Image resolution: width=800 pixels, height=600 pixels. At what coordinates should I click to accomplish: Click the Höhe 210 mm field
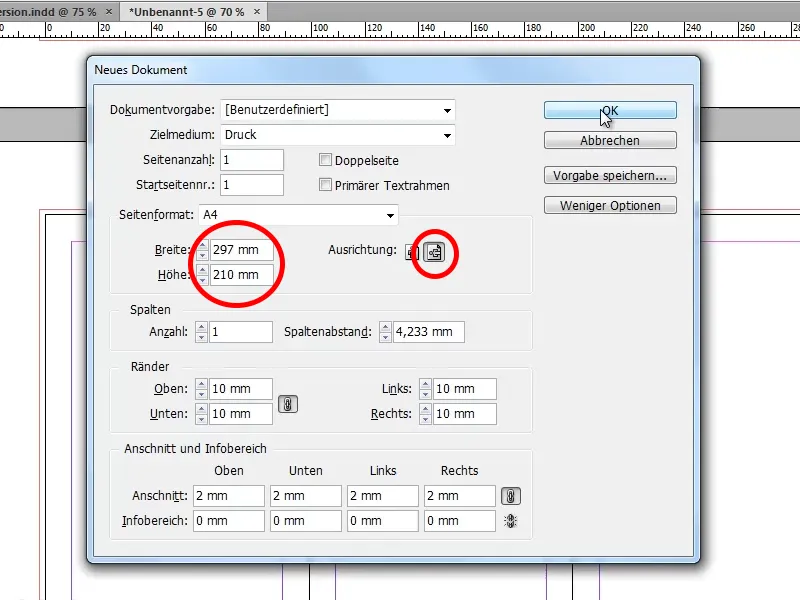[x=241, y=275]
